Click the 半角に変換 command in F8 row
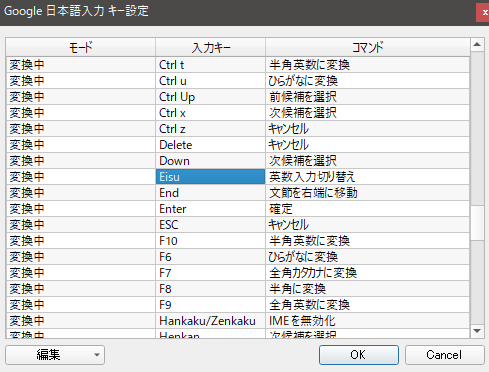489x372 pixels. coord(368,289)
